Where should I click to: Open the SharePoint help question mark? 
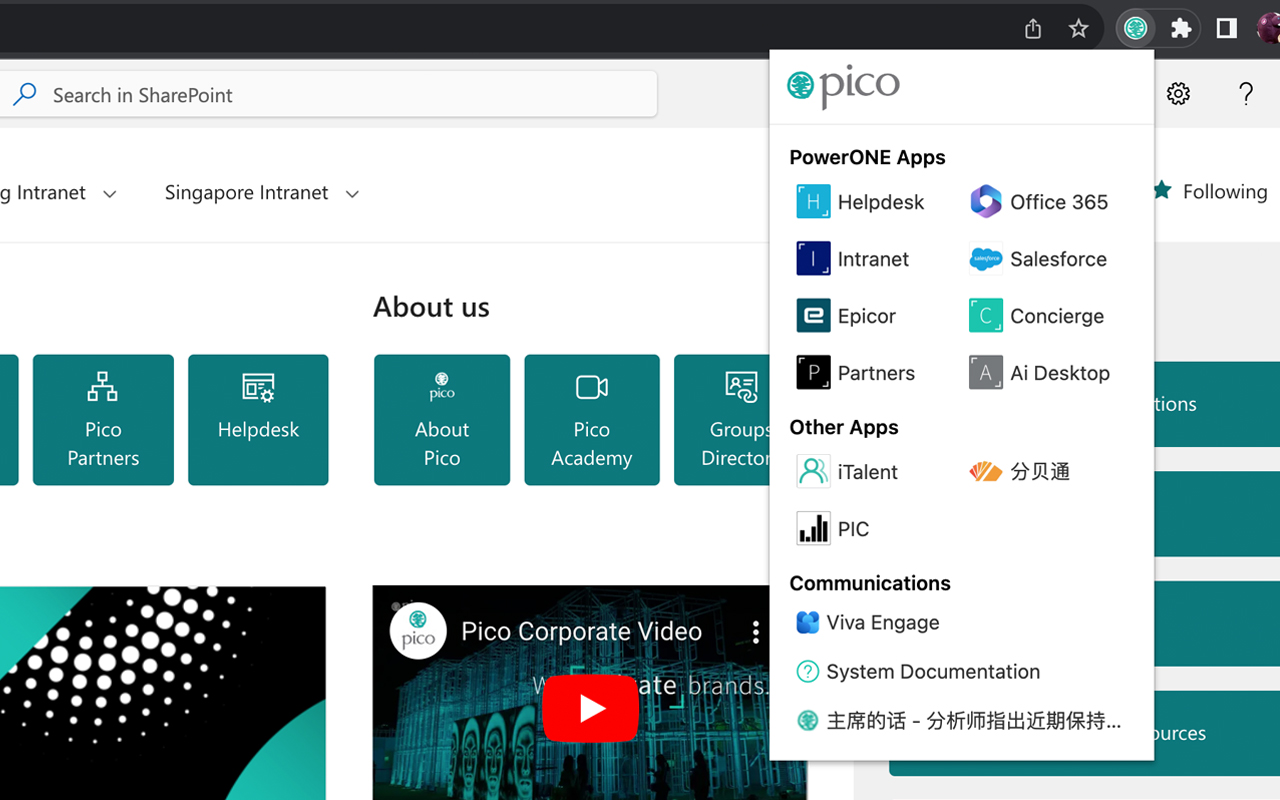(x=1246, y=94)
